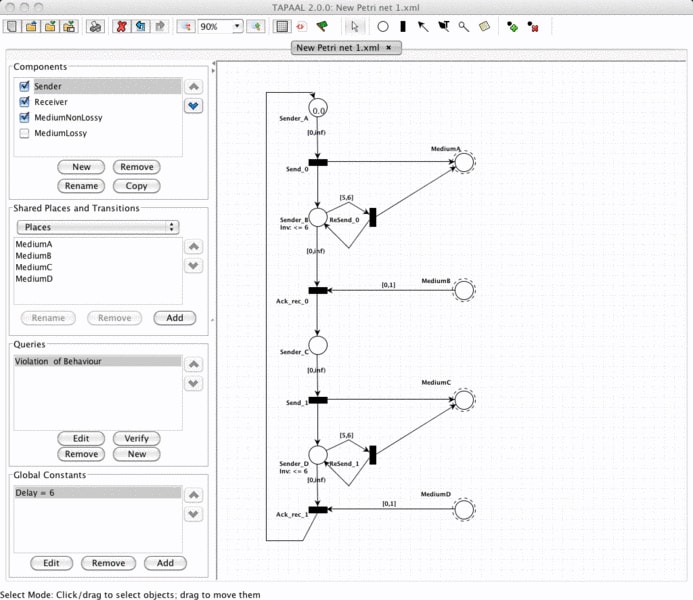Click the add token green icon
This screenshot has height=600, width=693.
(512, 27)
